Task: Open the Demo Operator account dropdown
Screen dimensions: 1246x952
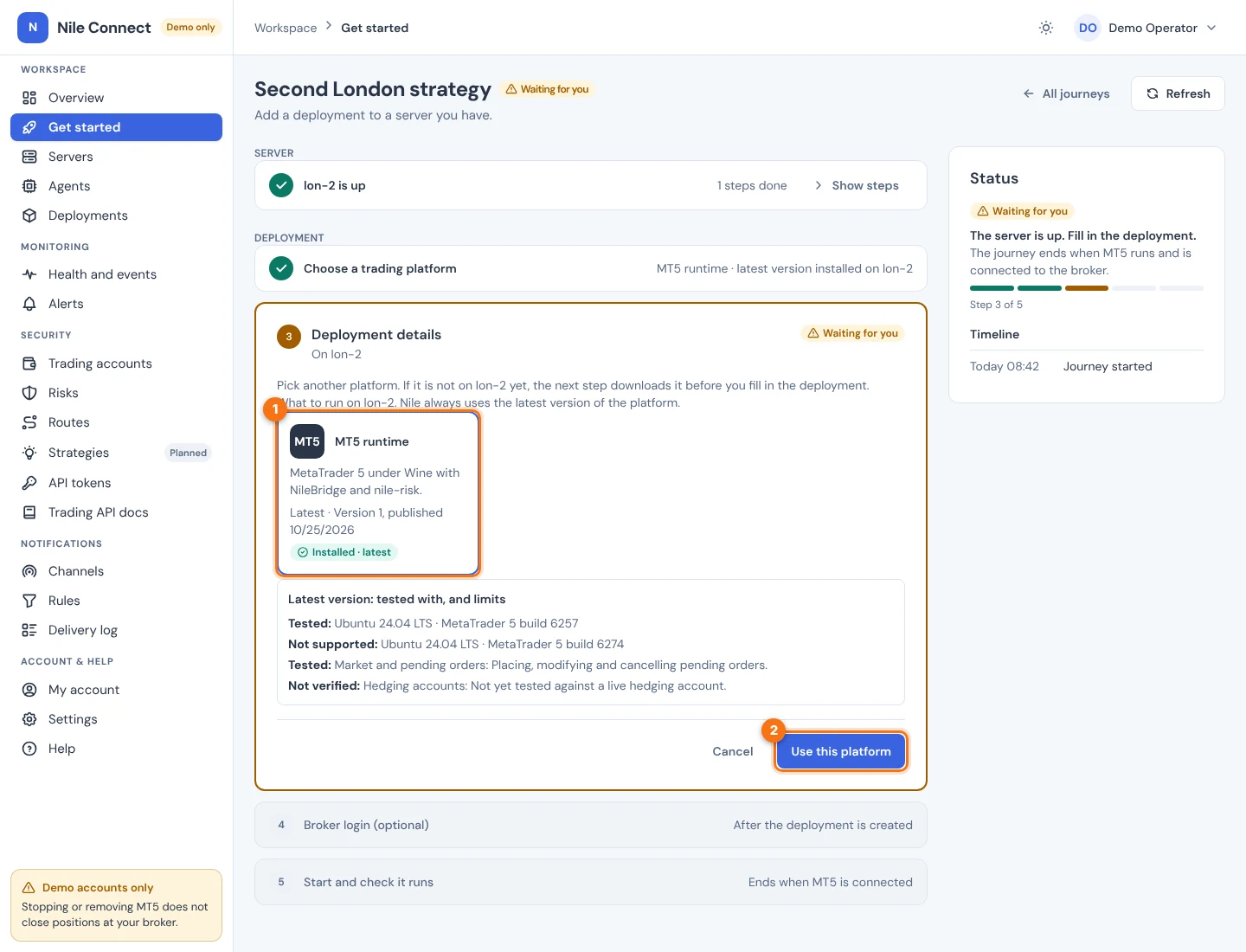Action: (x=1146, y=28)
